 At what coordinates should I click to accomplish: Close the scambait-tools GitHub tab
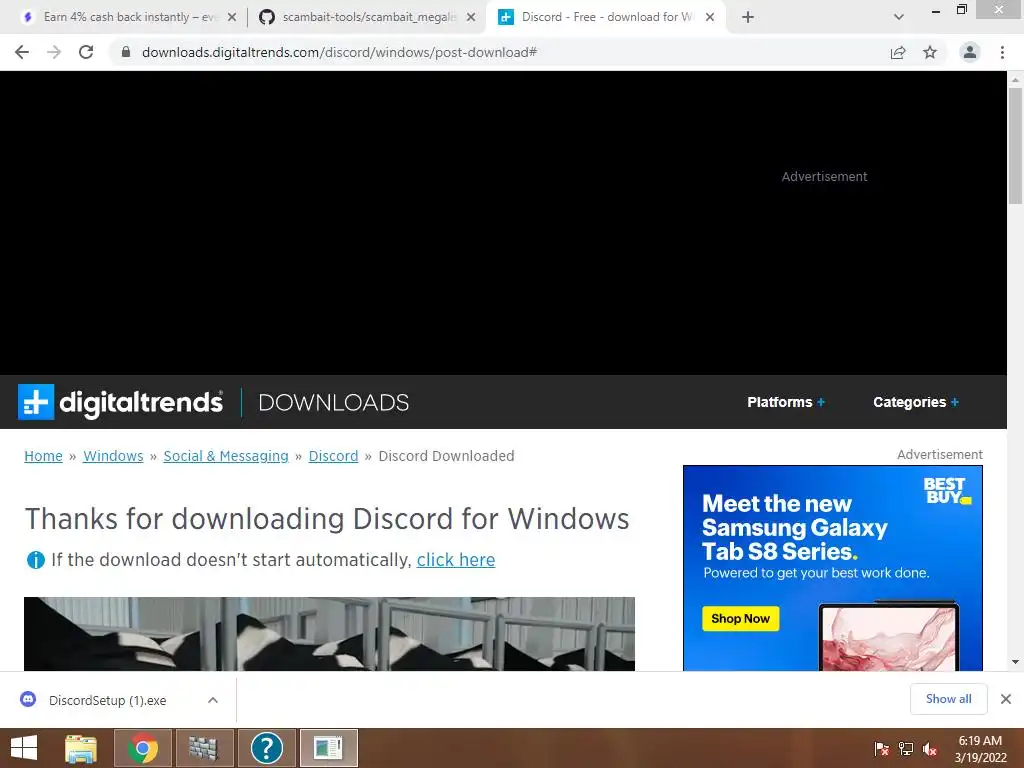471,17
